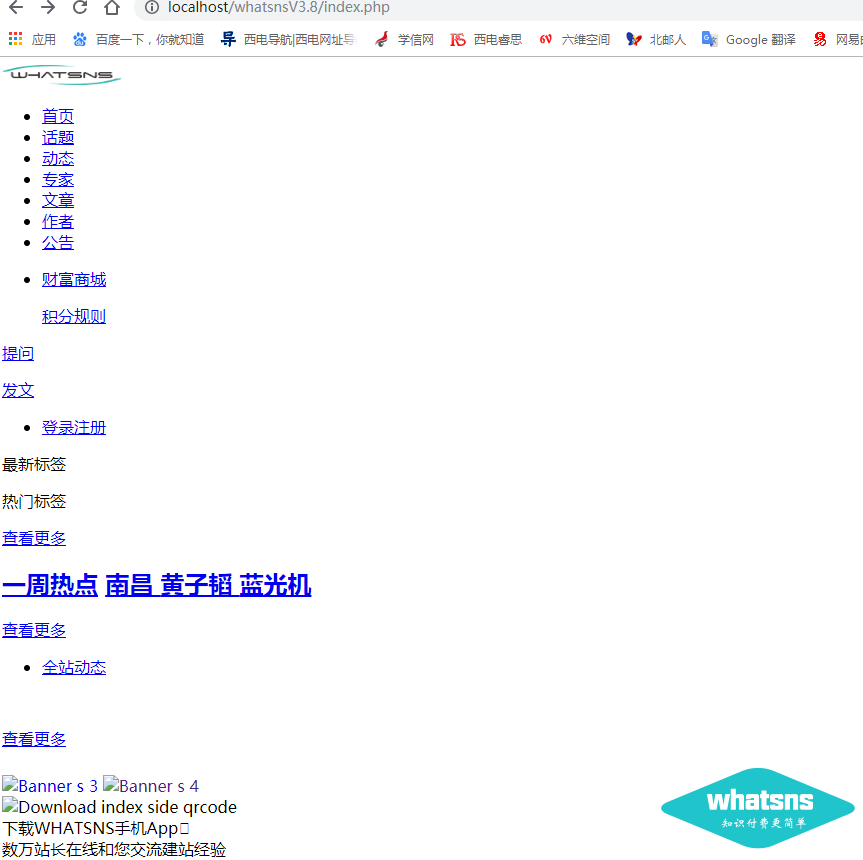Select the 全站动态 tab link
This screenshot has height=860, width=863.
74,667
